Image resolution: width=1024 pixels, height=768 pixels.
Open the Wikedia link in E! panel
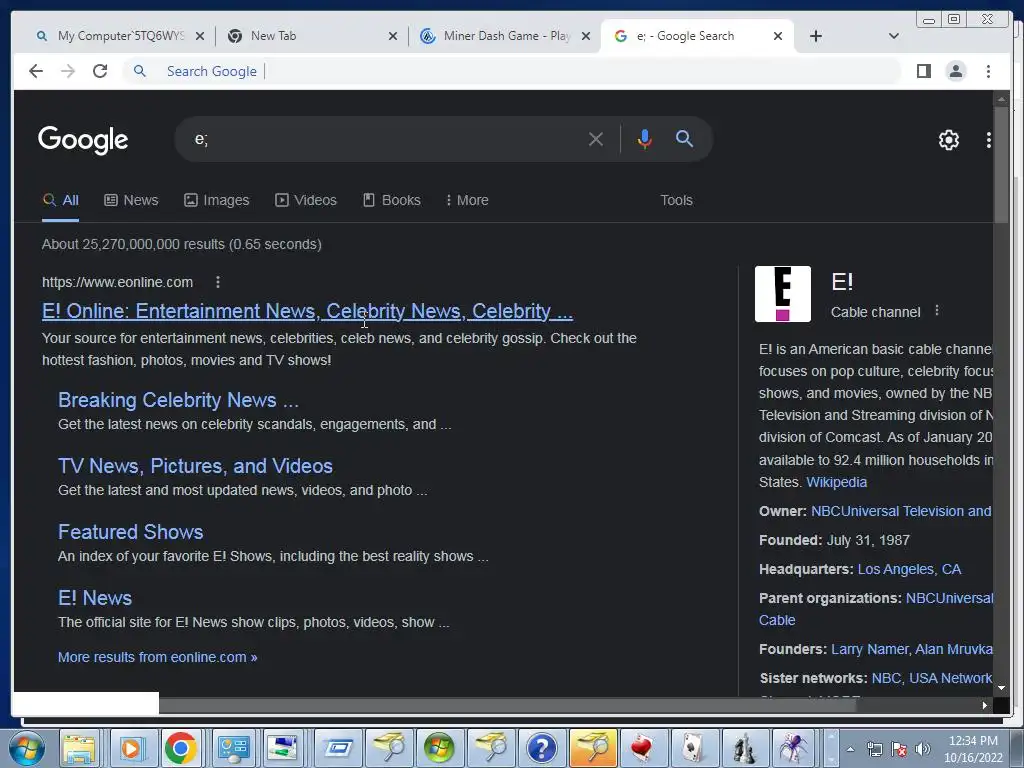point(837,482)
